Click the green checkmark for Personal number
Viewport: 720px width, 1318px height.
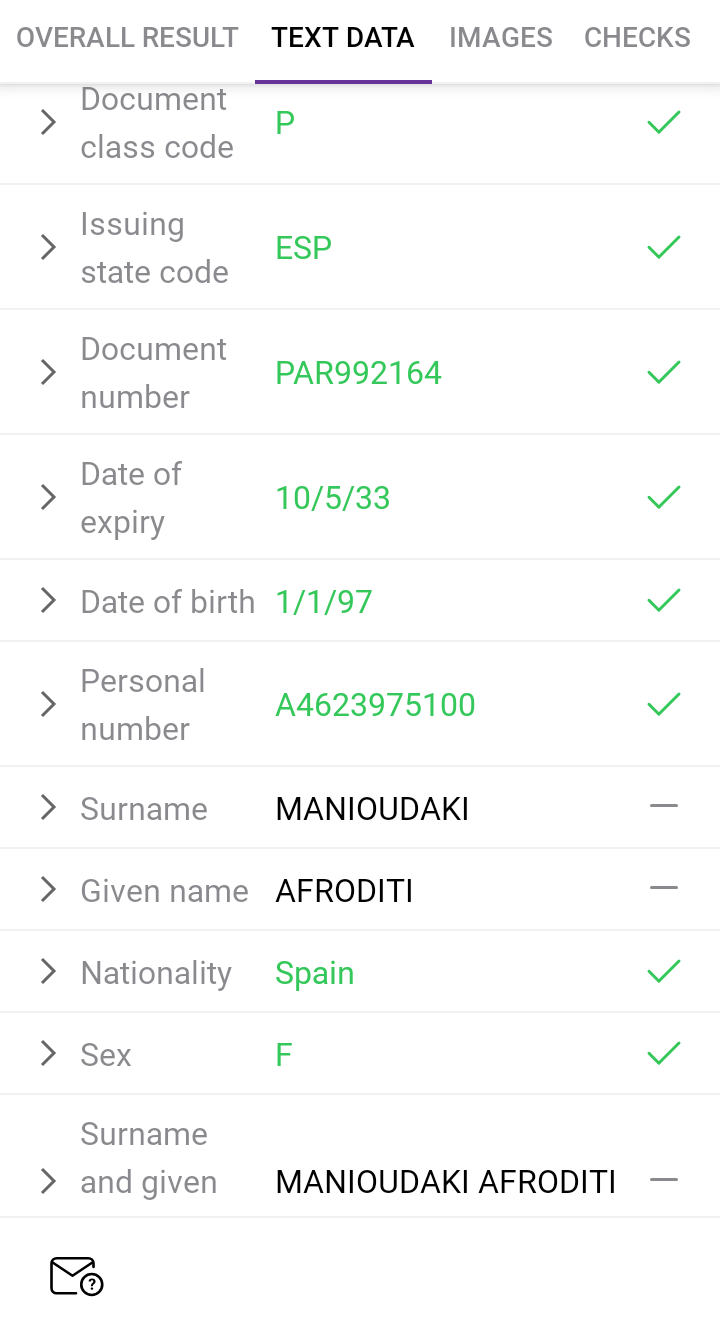pyautogui.click(x=663, y=704)
